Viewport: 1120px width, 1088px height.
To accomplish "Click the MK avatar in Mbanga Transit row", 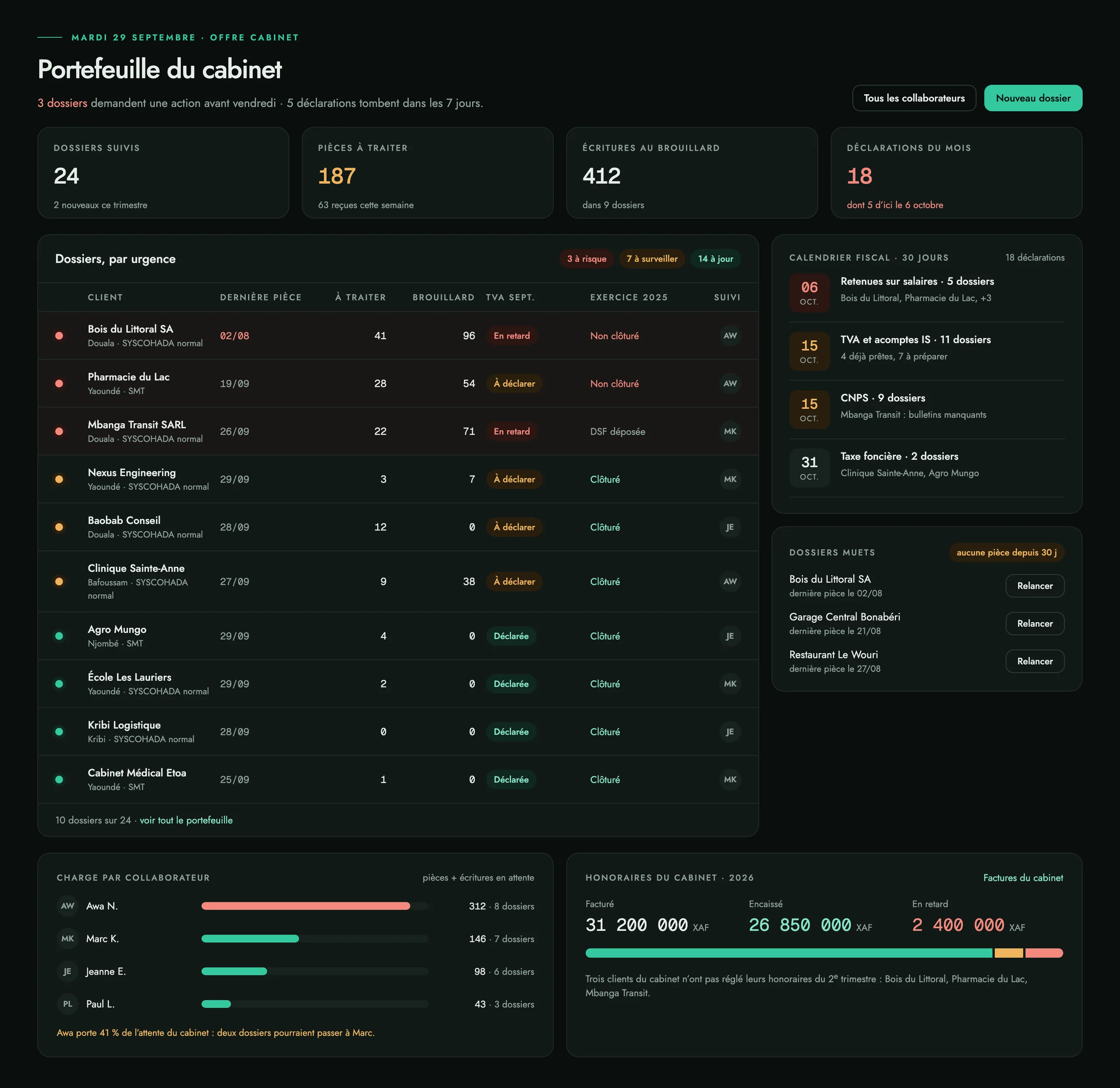I will 730,431.
